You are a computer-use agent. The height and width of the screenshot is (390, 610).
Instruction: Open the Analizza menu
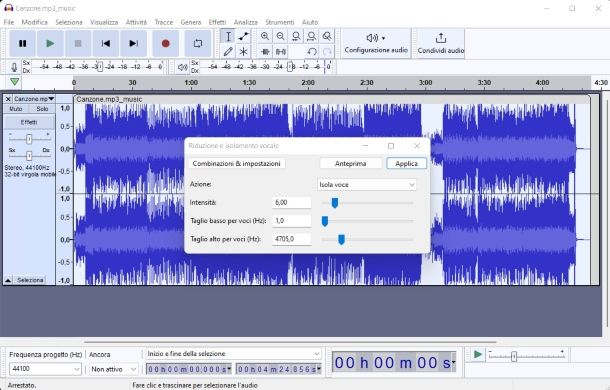coord(245,22)
